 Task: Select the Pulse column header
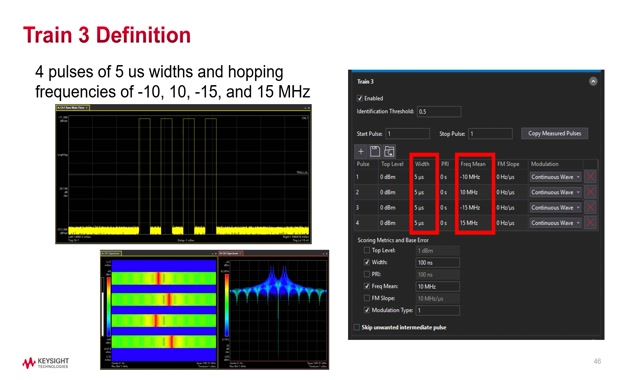pos(363,164)
